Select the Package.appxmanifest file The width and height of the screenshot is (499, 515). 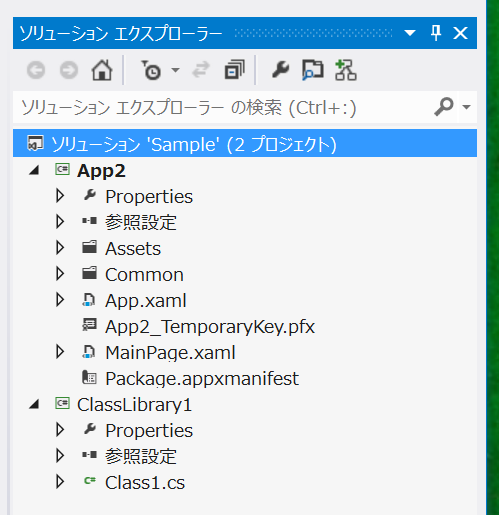pos(202,379)
